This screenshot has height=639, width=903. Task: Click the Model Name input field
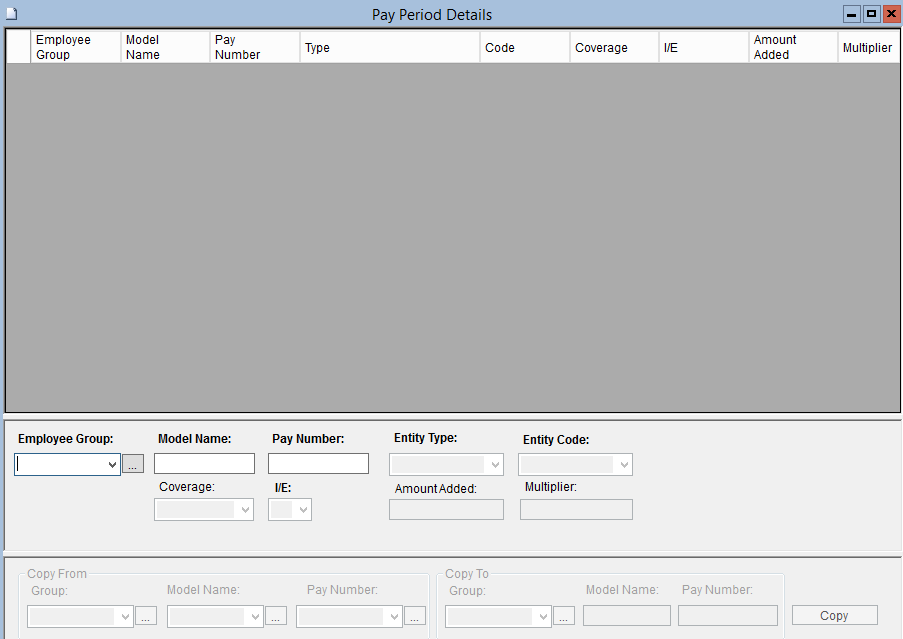click(x=204, y=464)
